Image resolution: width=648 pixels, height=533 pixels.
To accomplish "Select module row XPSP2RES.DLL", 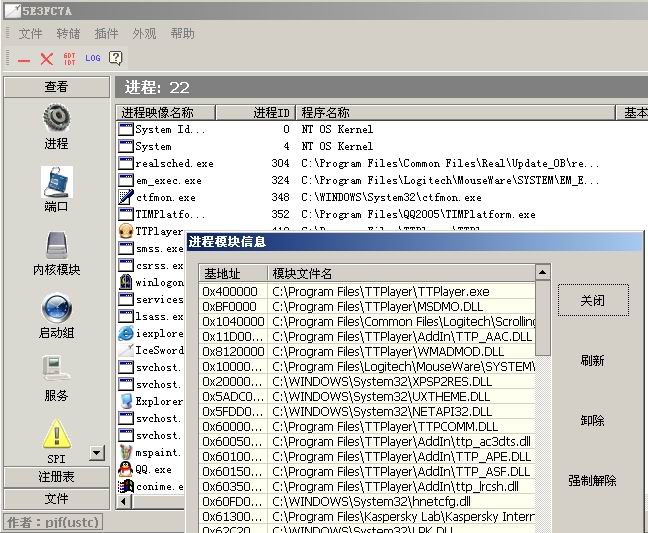I will [x=367, y=381].
